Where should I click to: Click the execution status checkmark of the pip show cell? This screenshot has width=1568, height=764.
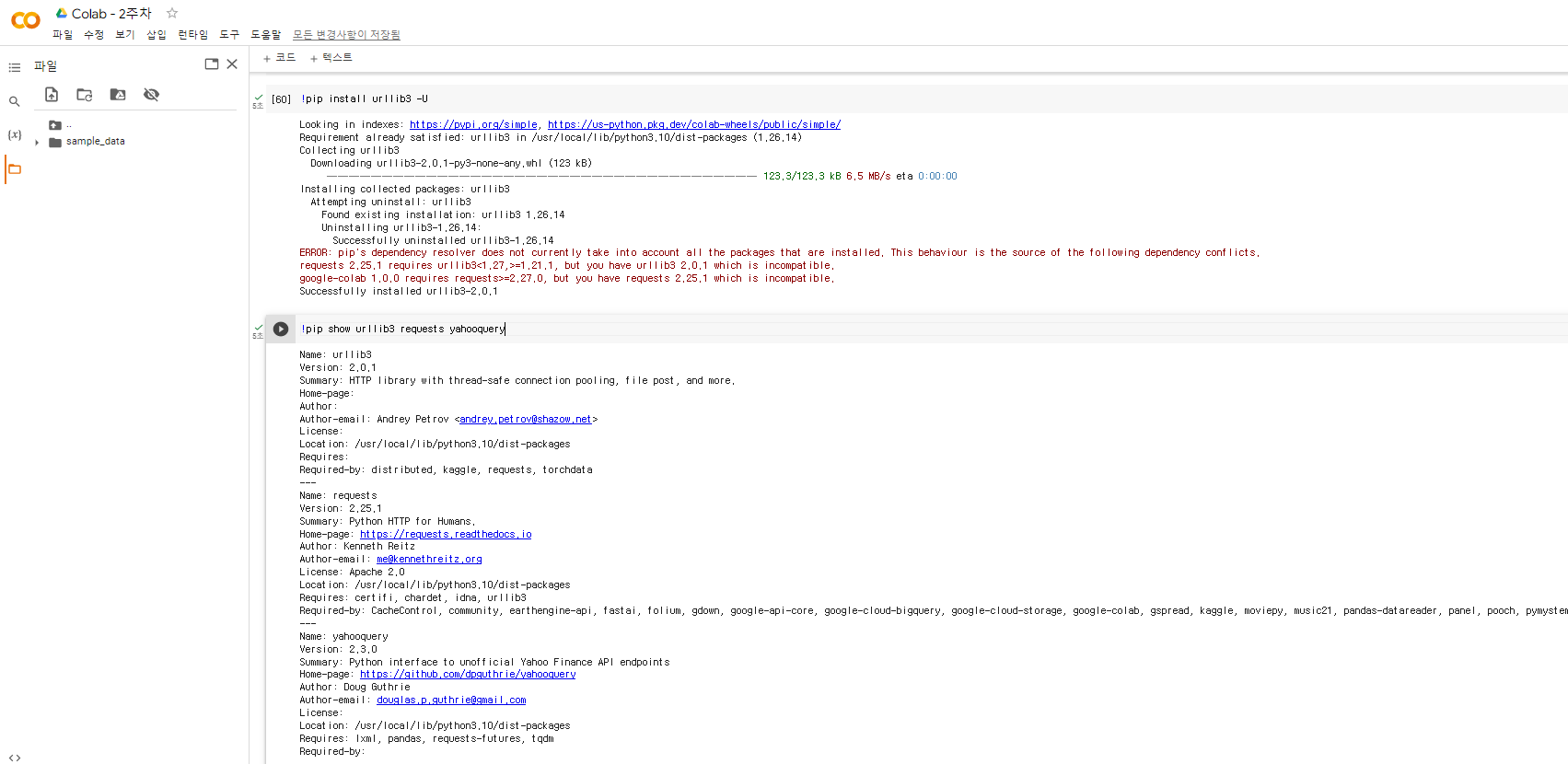tap(258, 328)
